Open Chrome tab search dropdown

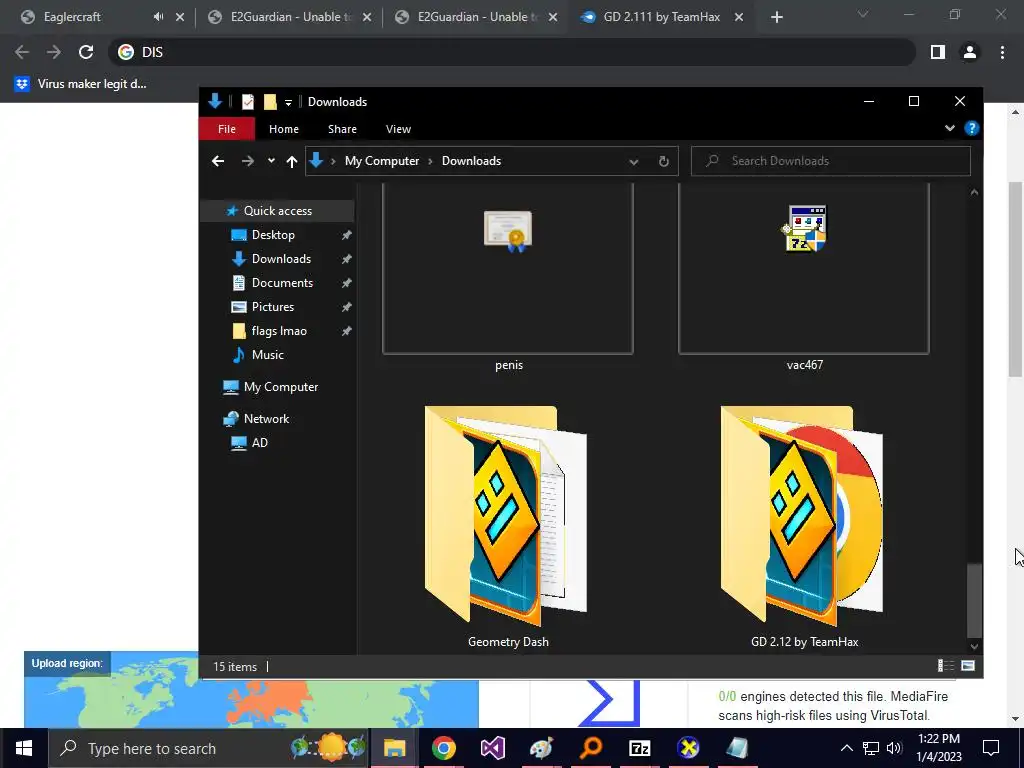click(863, 14)
